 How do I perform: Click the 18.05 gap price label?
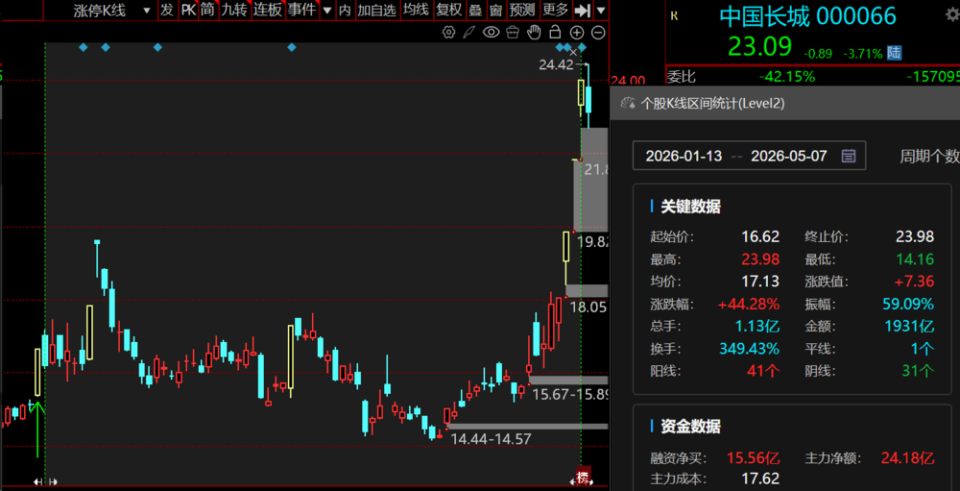tap(588, 307)
